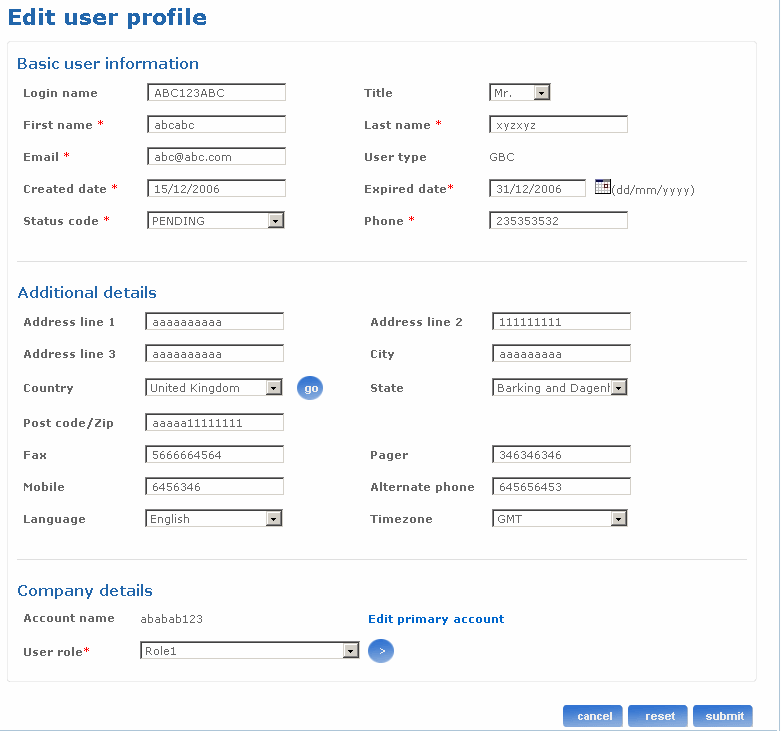Viewport: 781px width, 731px height.
Task: Follow the Edit primary account link
Action: pos(436,619)
